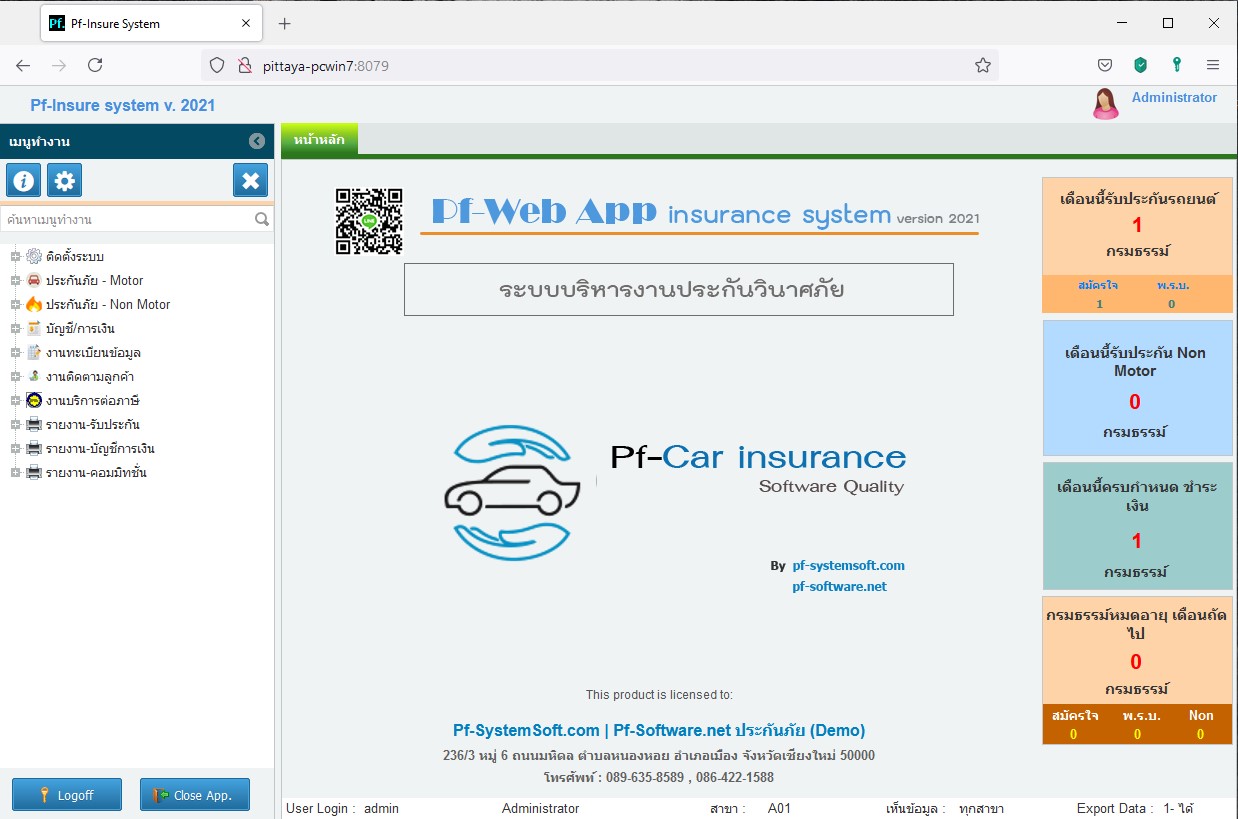1238x819 pixels.
Task: Expand the รายงาน-รับประกัน tree node
Action: point(15,425)
